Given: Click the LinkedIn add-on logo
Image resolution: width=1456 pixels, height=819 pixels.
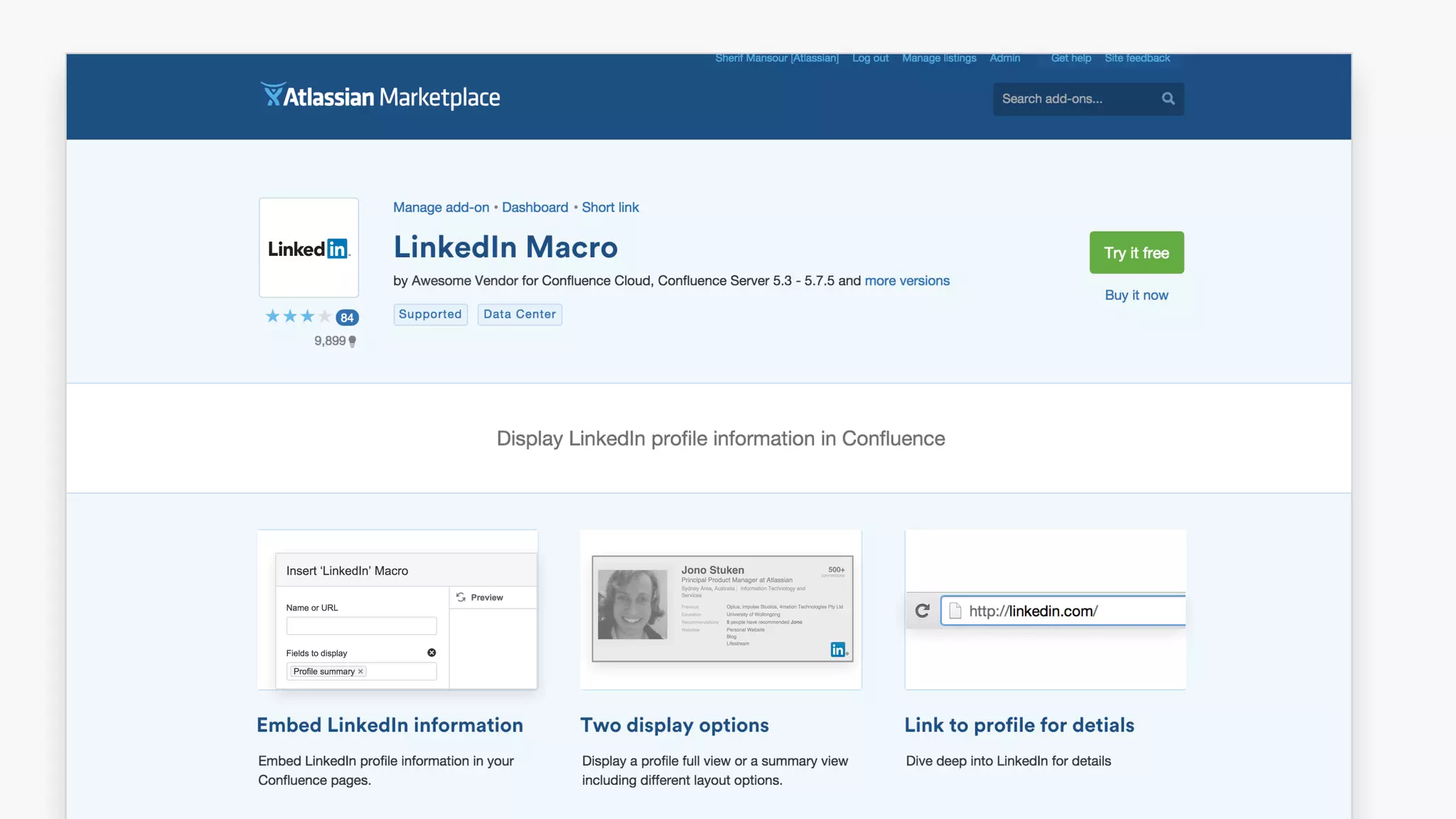Looking at the screenshot, I should click(x=309, y=247).
